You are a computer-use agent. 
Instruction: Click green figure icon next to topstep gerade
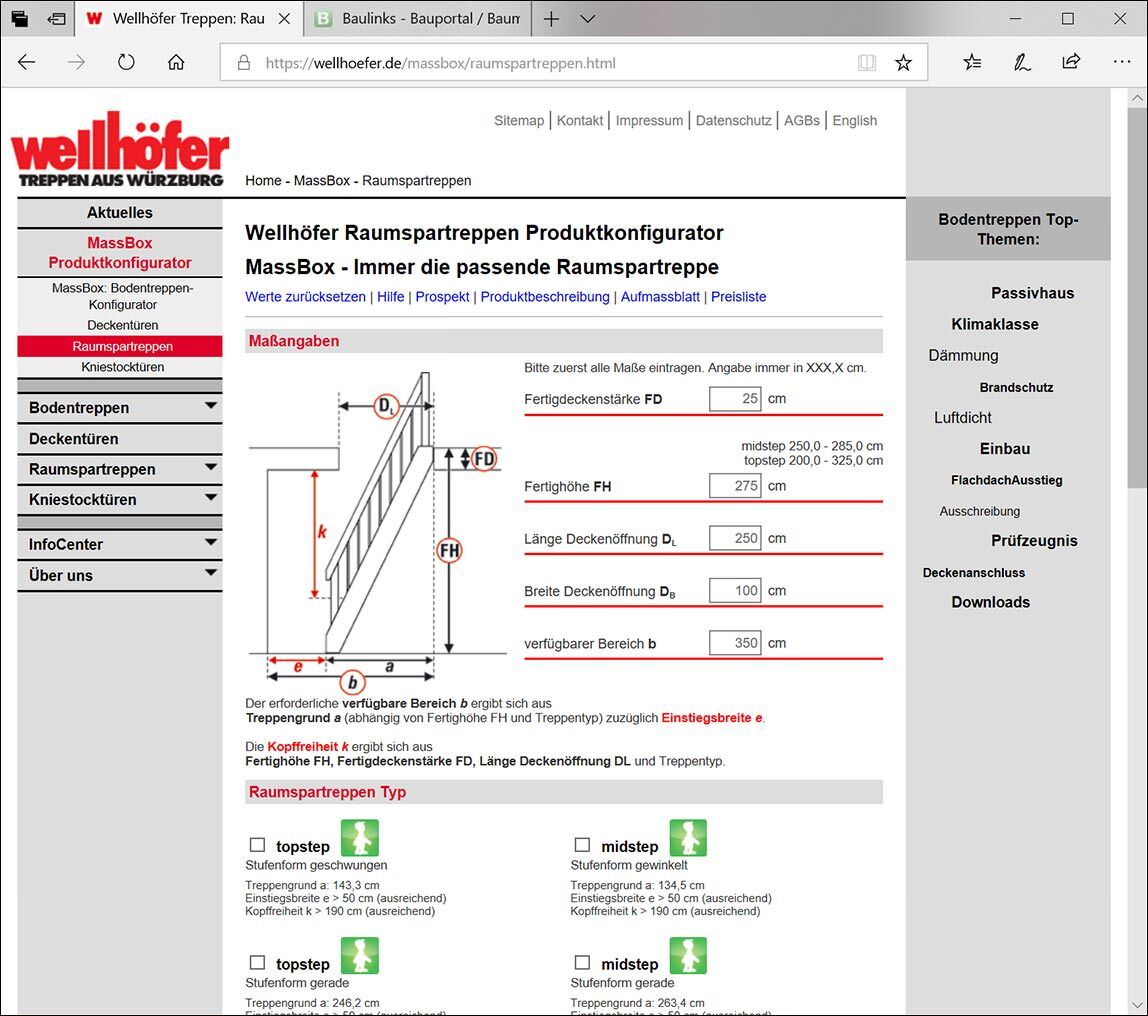[x=360, y=956]
